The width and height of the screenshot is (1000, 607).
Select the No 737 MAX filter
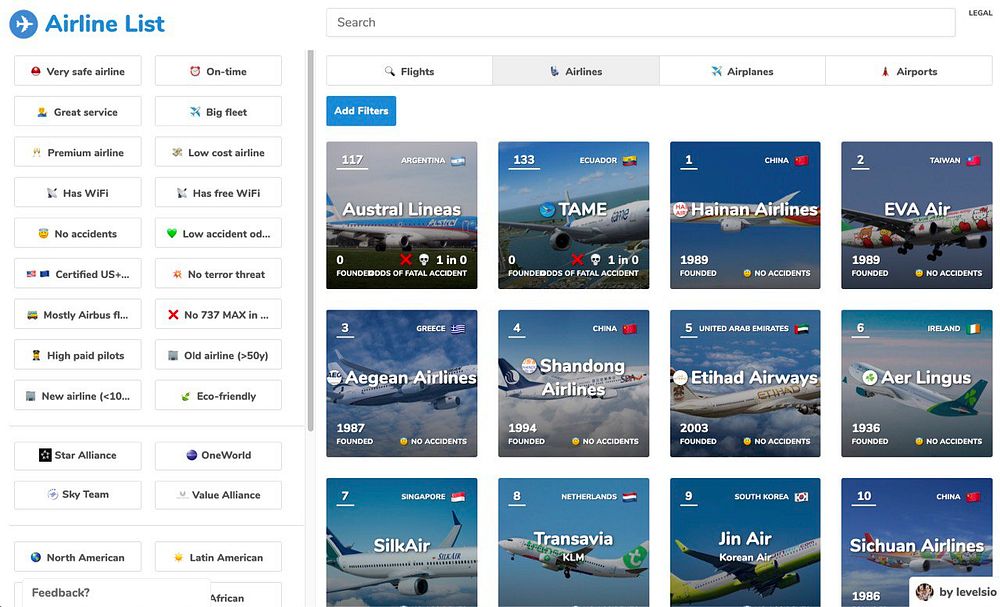(x=218, y=314)
